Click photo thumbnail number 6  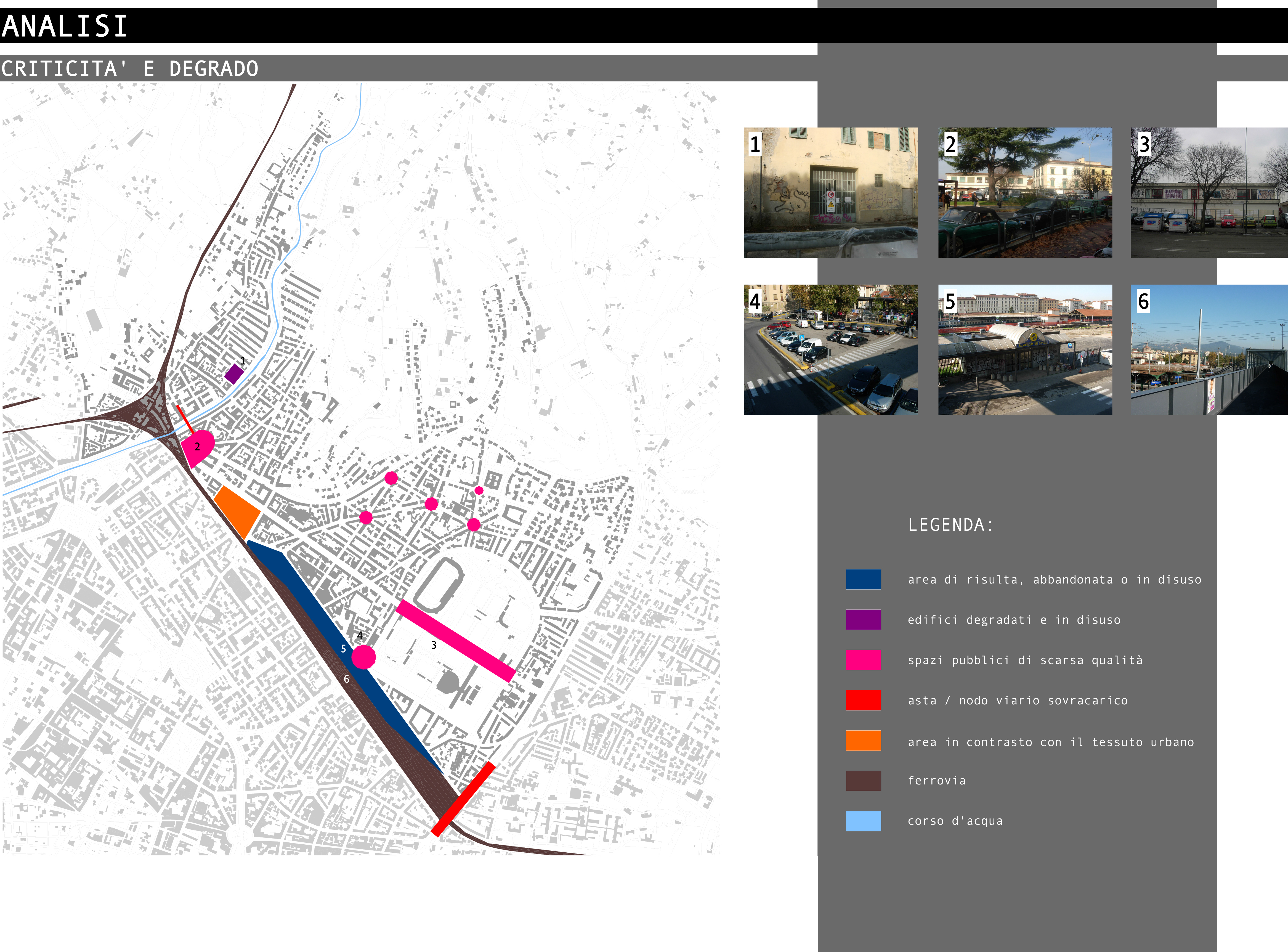[1209, 349]
